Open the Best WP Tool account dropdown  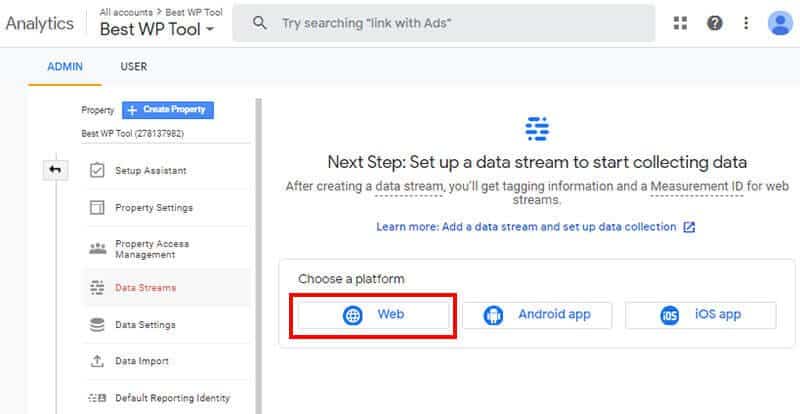click(157, 30)
